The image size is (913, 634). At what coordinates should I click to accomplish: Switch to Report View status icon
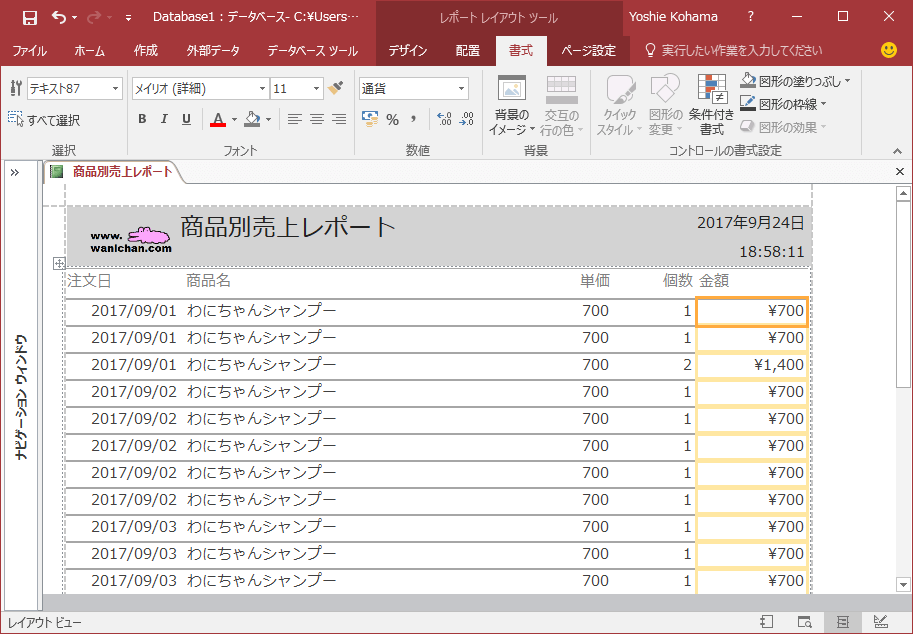coord(766,622)
